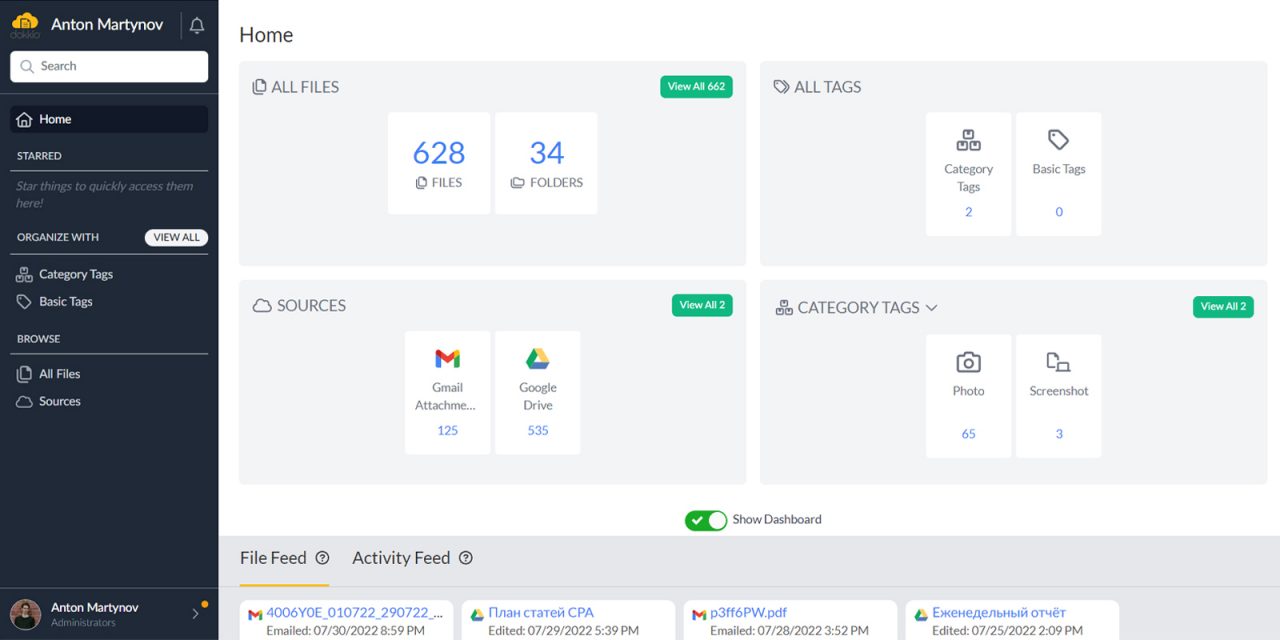The image size is (1280, 640).
Task: Select the Photo camera category tag
Action: pyautogui.click(x=968, y=362)
